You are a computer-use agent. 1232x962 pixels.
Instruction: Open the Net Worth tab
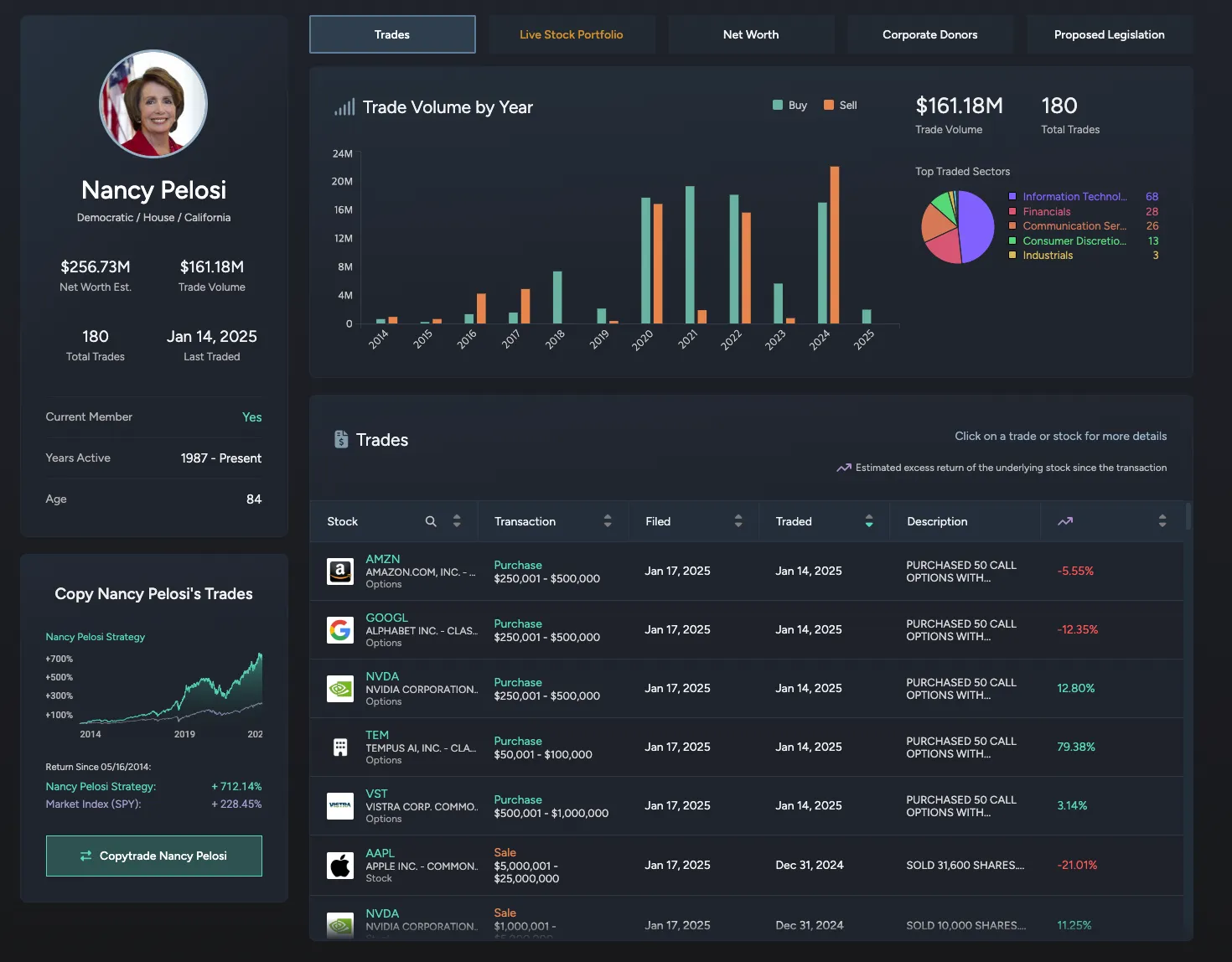pyautogui.click(x=751, y=34)
